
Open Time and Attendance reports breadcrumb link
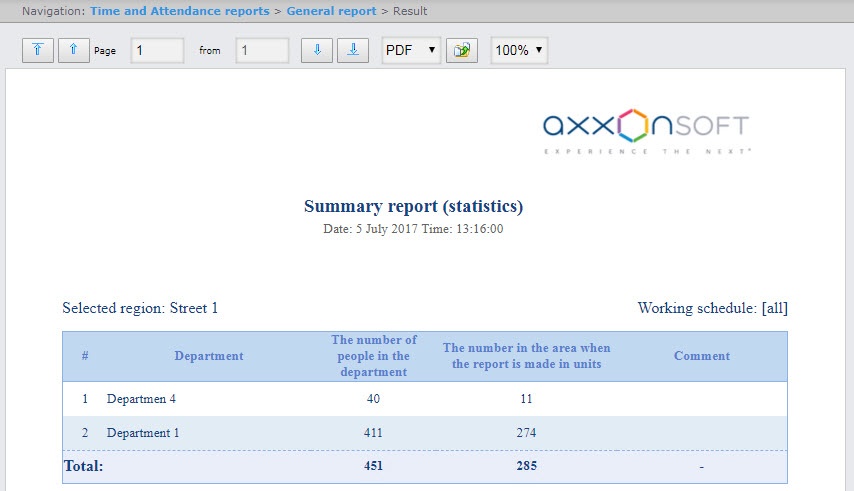pyautogui.click(x=179, y=11)
